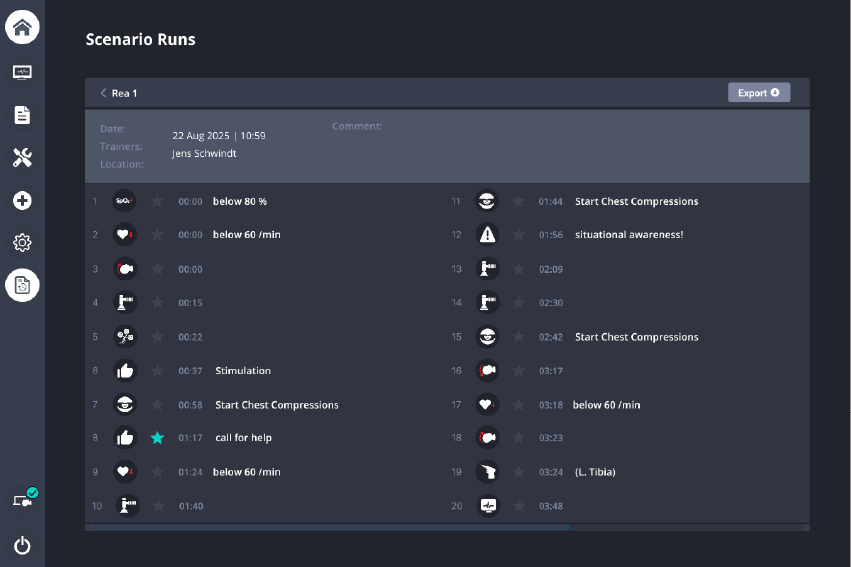851x567 pixels.
Task: Go to the Home screen icon
Action: point(22,27)
